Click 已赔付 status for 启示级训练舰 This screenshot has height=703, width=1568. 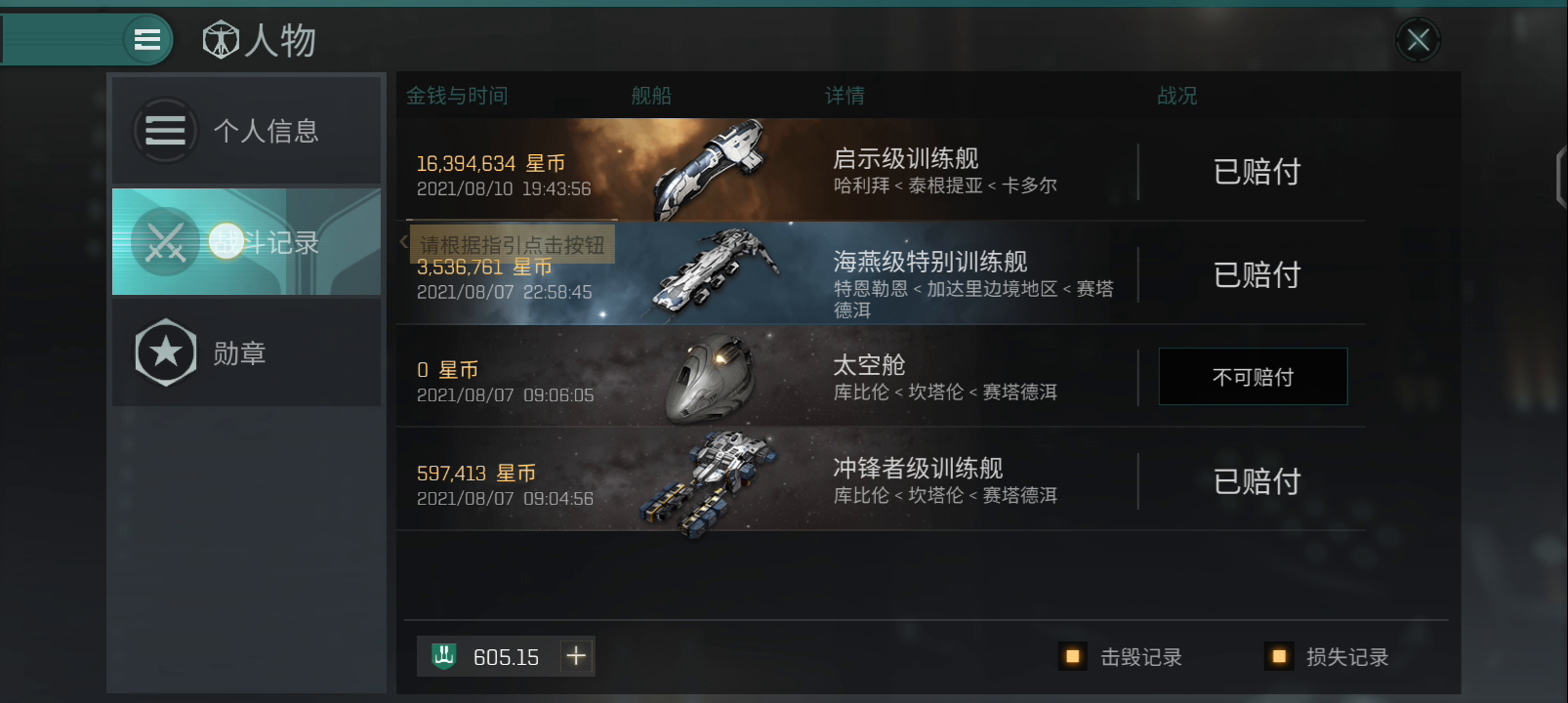tap(1257, 172)
